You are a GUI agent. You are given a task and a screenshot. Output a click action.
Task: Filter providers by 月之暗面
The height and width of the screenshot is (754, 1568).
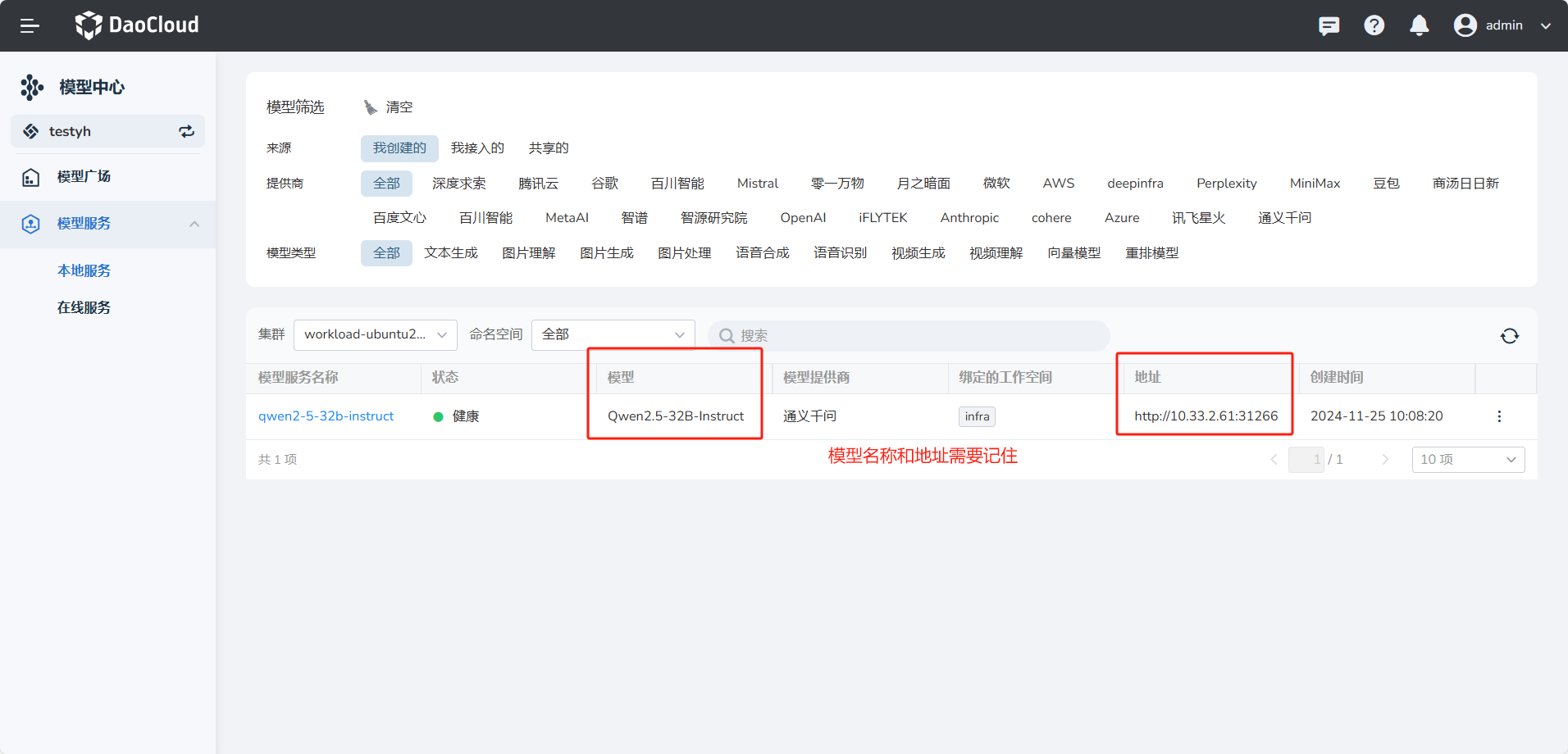pyautogui.click(x=923, y=184)
